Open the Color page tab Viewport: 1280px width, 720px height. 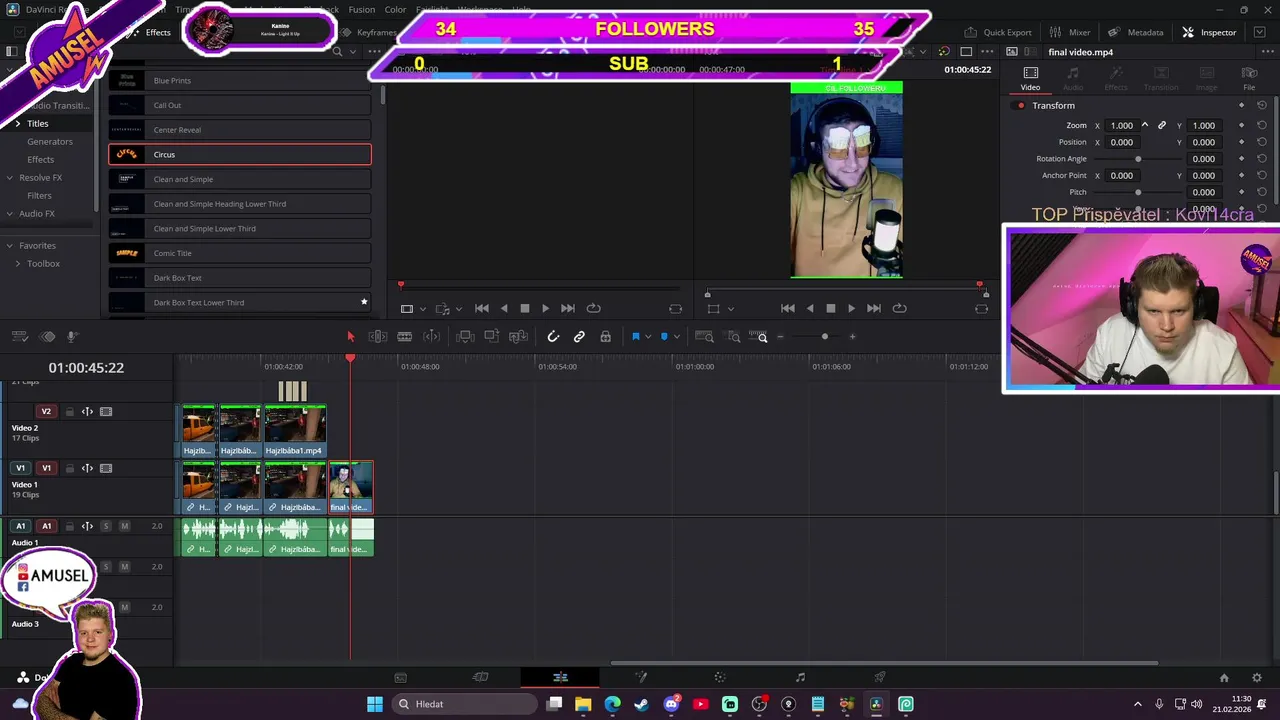720,677
